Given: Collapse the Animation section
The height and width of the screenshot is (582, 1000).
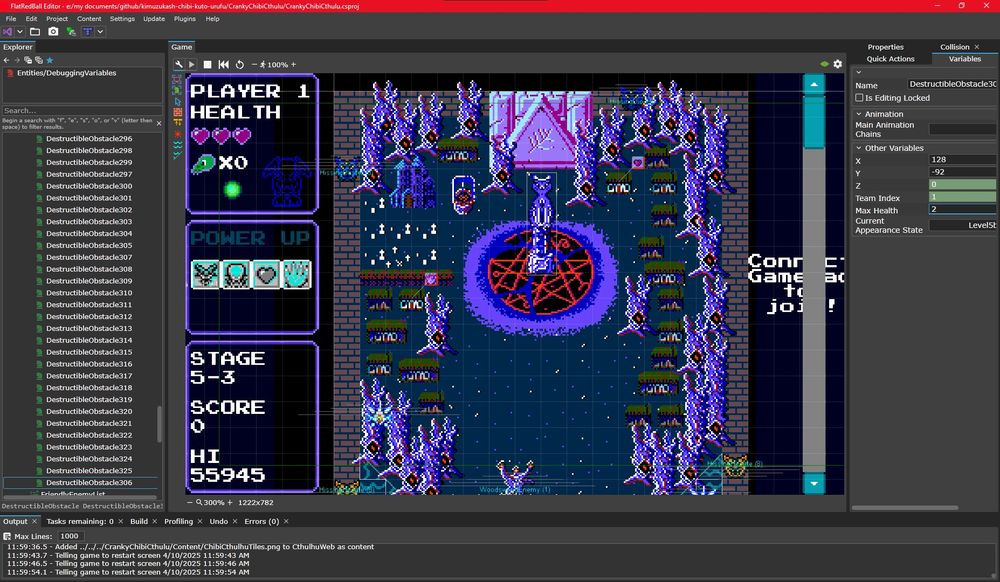Looking at the screenshot, I should point(858,114).
